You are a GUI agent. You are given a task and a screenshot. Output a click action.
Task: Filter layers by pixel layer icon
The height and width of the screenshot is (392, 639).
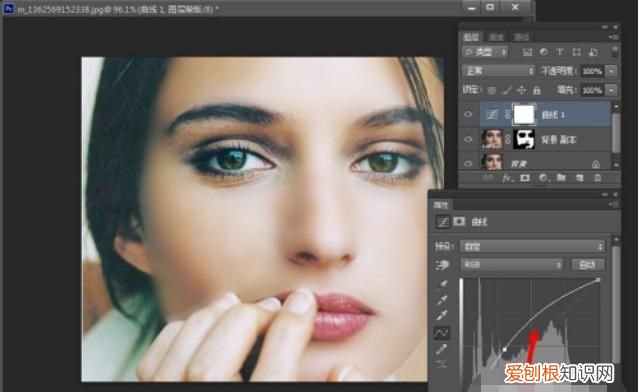pyautogui.click(x=527, y=52)
